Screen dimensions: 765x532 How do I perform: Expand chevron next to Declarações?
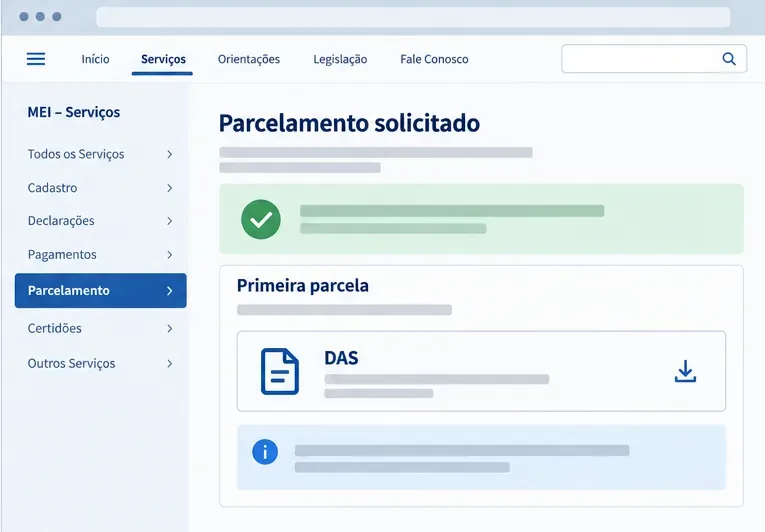169,221
